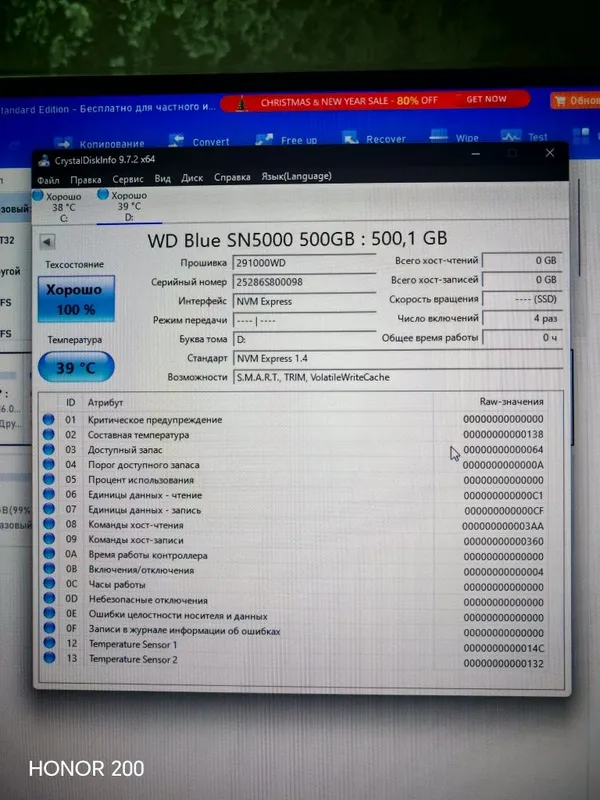
Task: Click the status dot for Составная температура
Action: pyautogui.click(x=48, y=434)
